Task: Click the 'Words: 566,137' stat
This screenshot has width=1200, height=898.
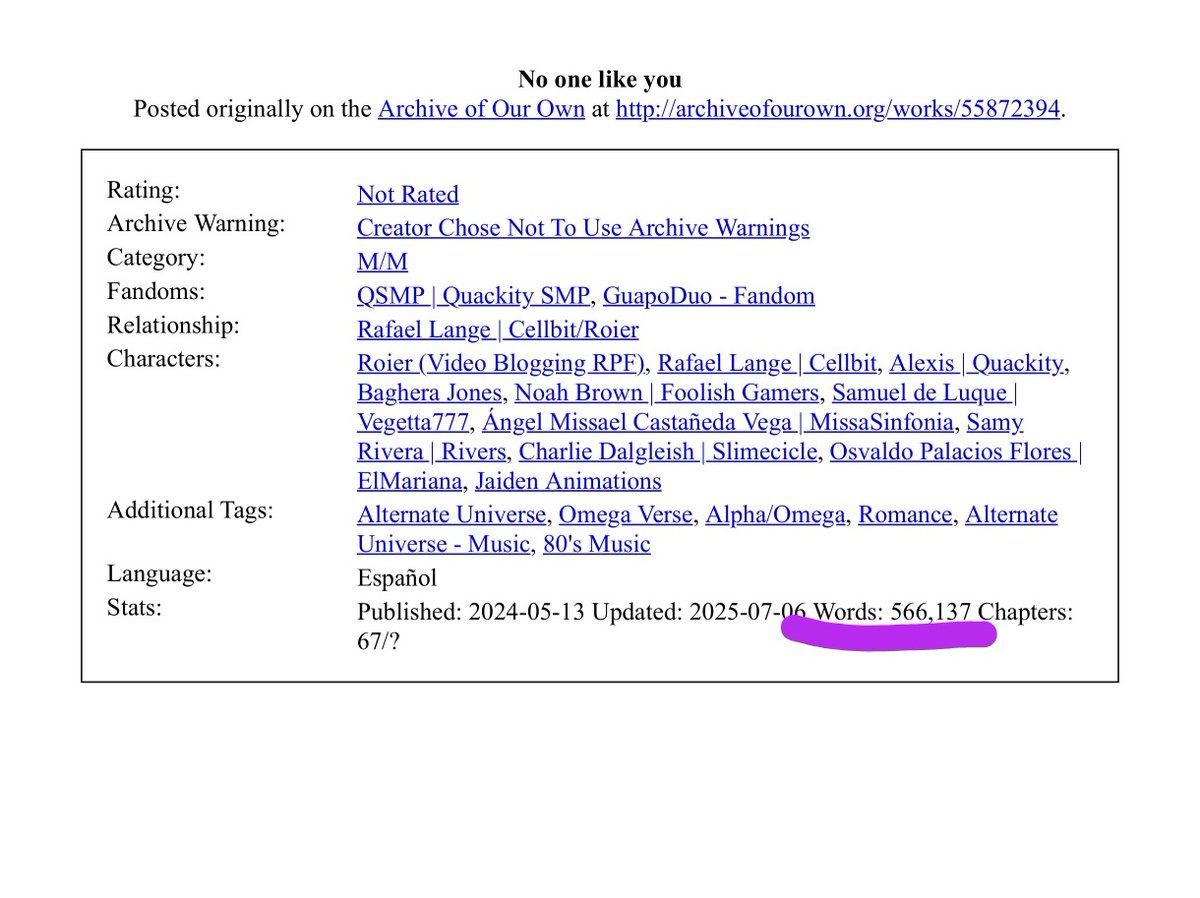Action: pos(893,612)
